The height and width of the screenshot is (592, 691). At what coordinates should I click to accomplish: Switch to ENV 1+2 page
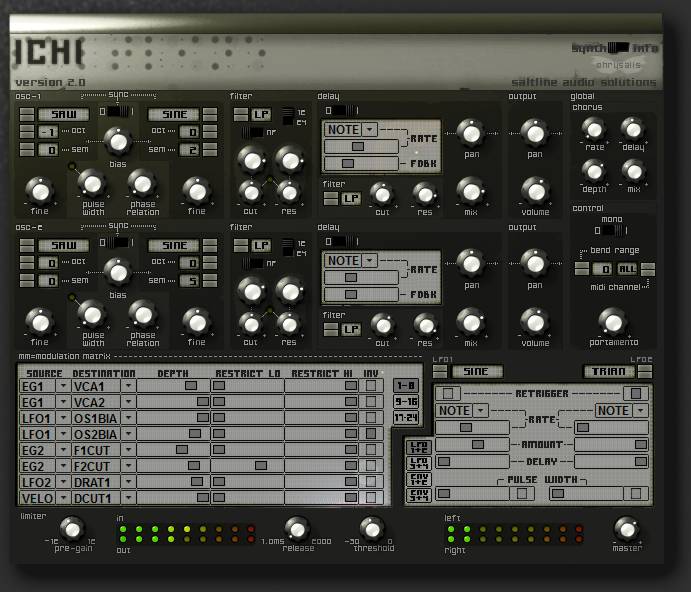point(418,479)
